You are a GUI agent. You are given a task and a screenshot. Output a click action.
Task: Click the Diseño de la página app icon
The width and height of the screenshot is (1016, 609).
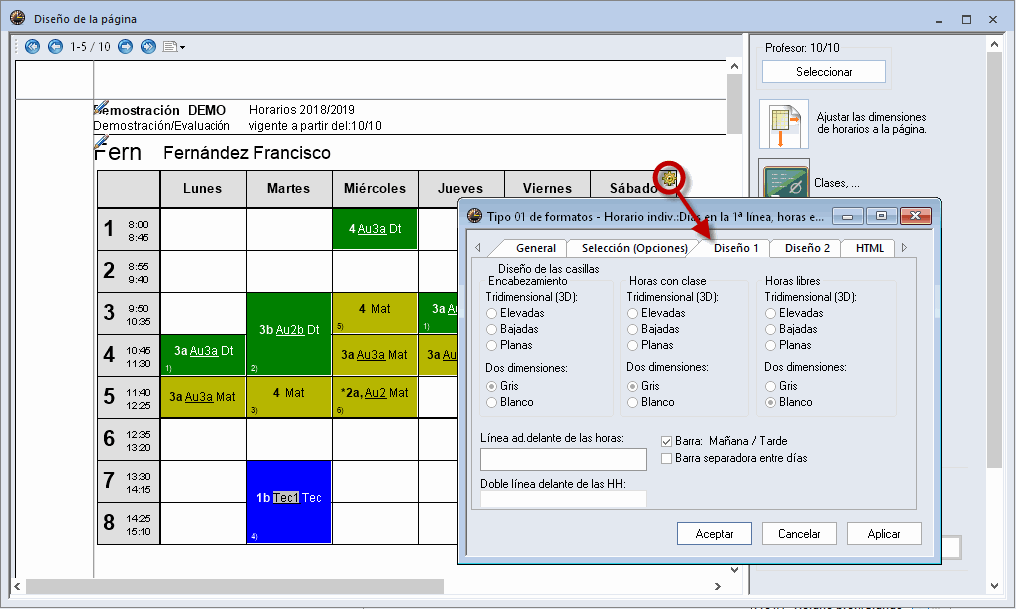(17, 19)
